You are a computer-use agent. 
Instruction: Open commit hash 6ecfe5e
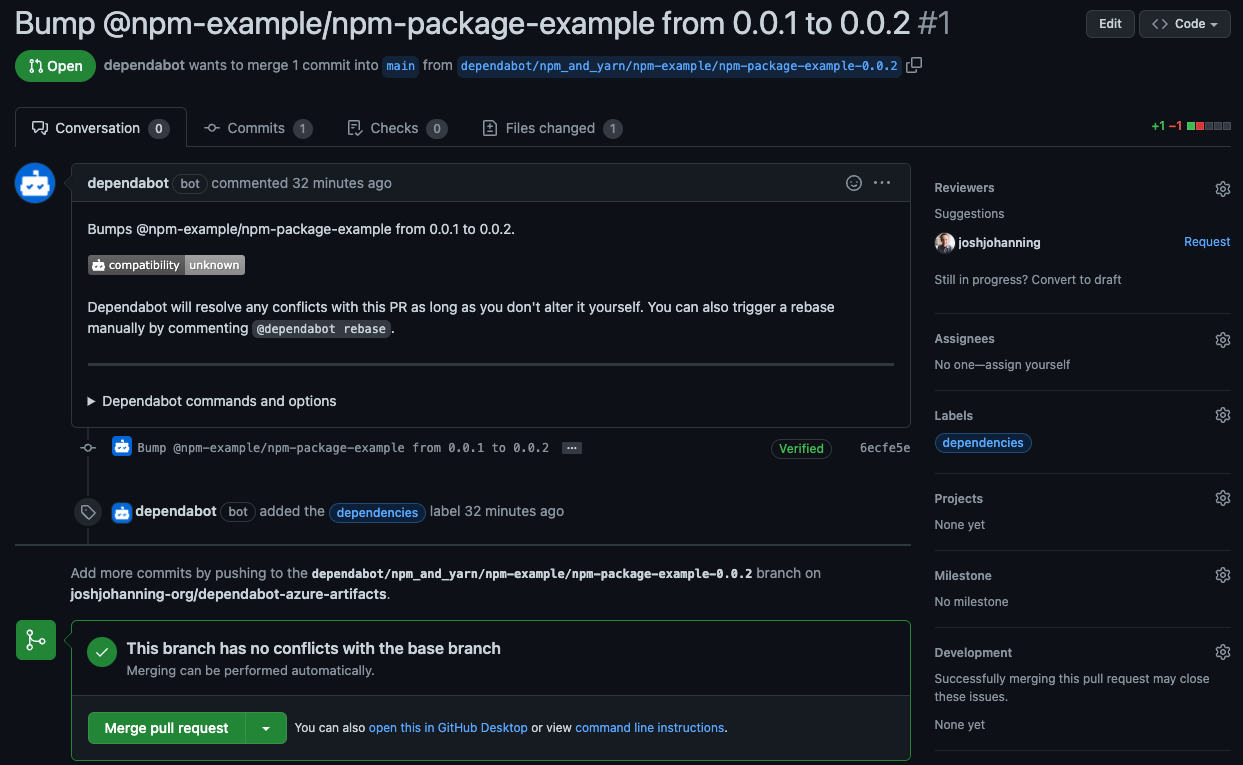(884, 448)
